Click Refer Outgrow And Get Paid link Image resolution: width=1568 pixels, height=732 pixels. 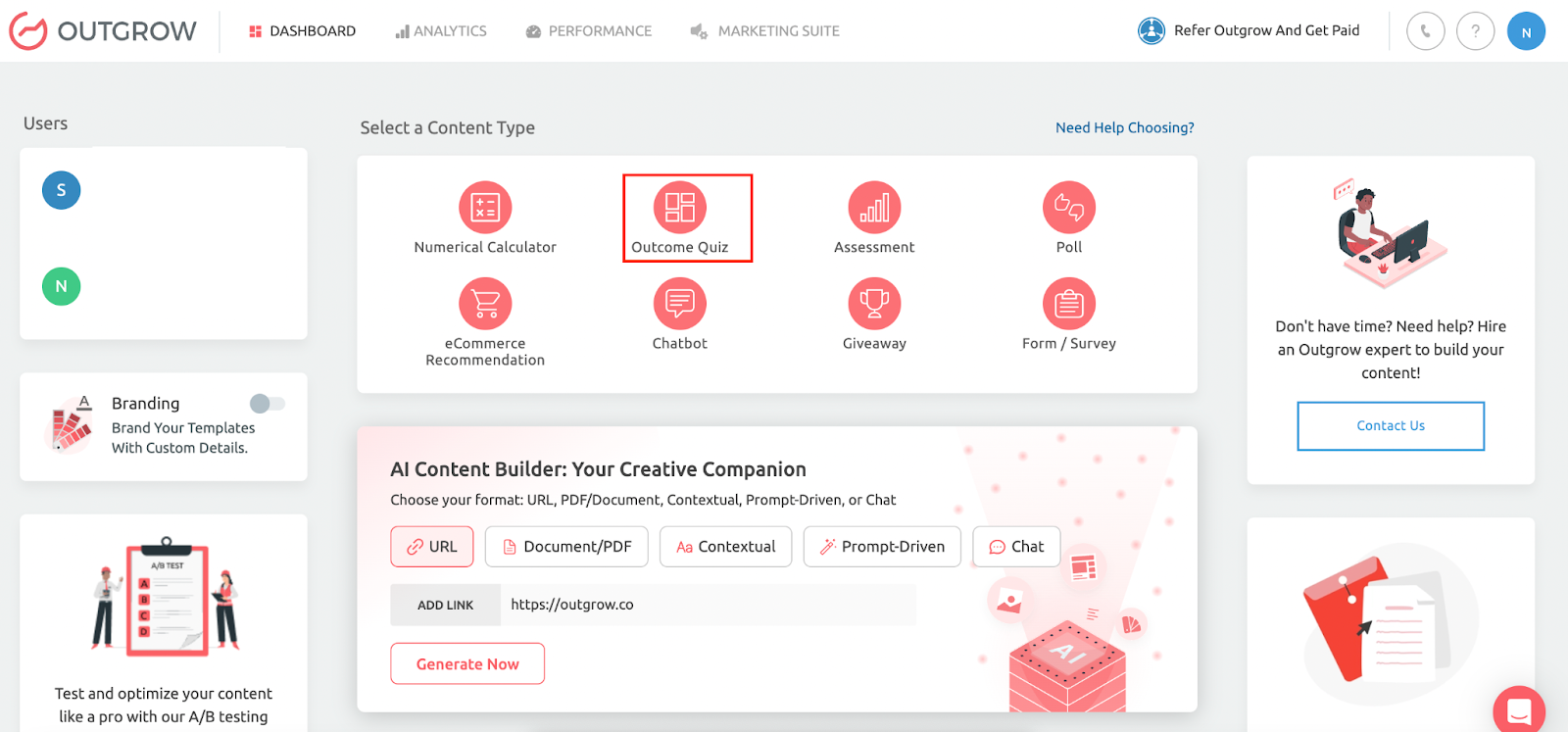click(1249, 30)
